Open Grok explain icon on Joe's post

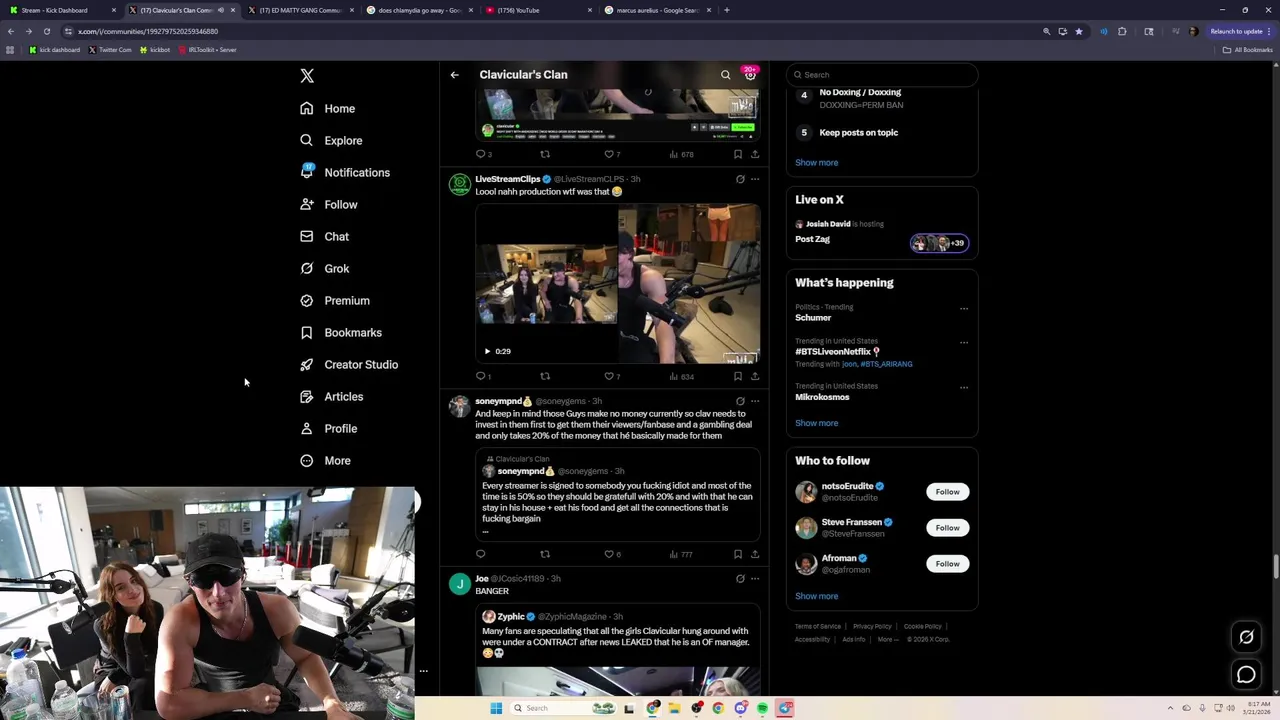(740, 578)
